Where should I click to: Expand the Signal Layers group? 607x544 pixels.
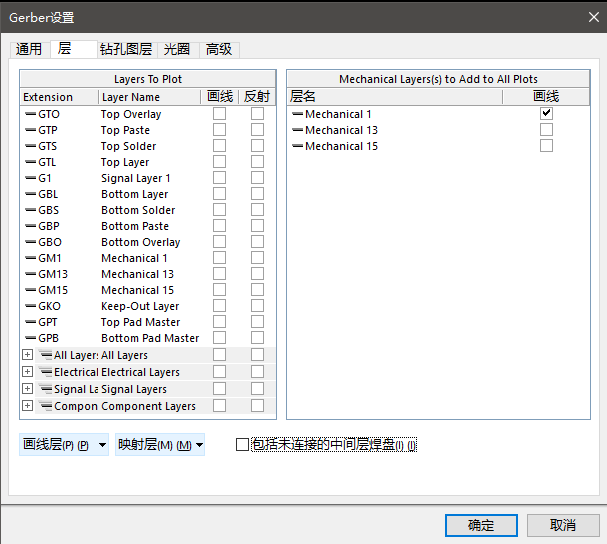tap(27, 389)
